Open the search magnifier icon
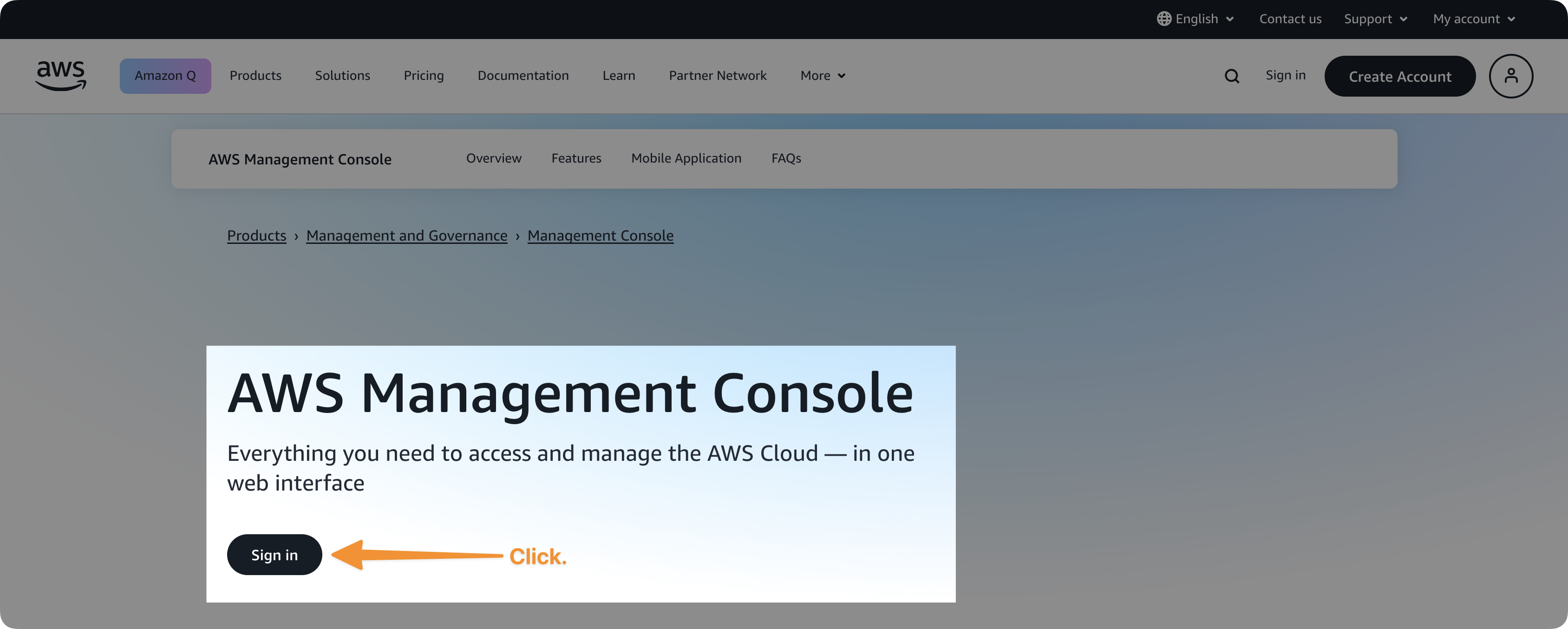The image size is (1568, 629). 1231,76
